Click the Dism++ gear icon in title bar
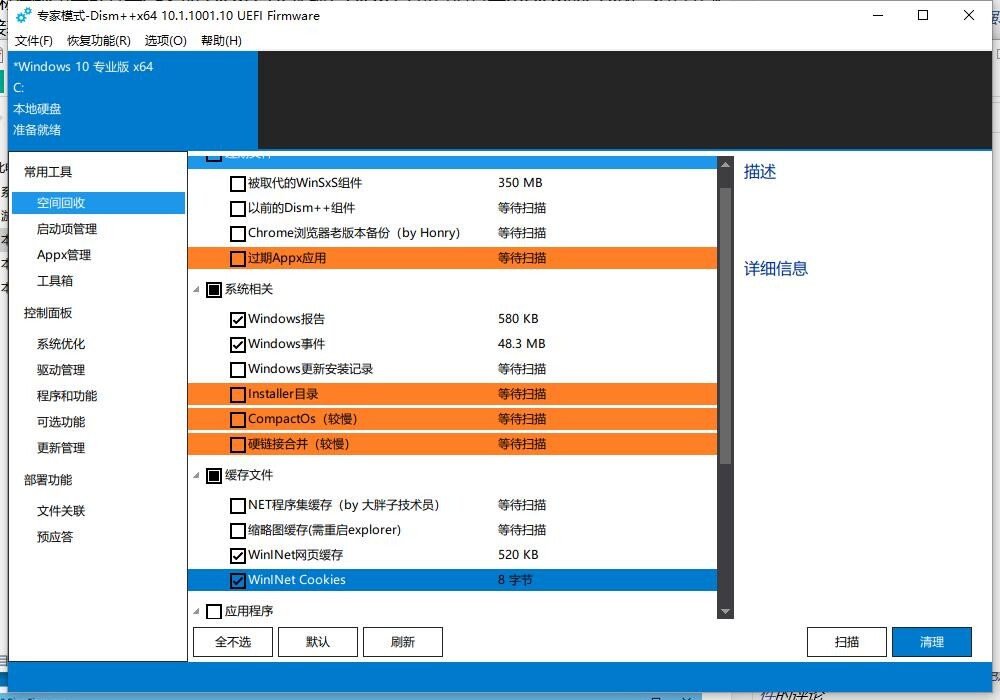Viewport: 1000px width, 700px height. [24, 16]
